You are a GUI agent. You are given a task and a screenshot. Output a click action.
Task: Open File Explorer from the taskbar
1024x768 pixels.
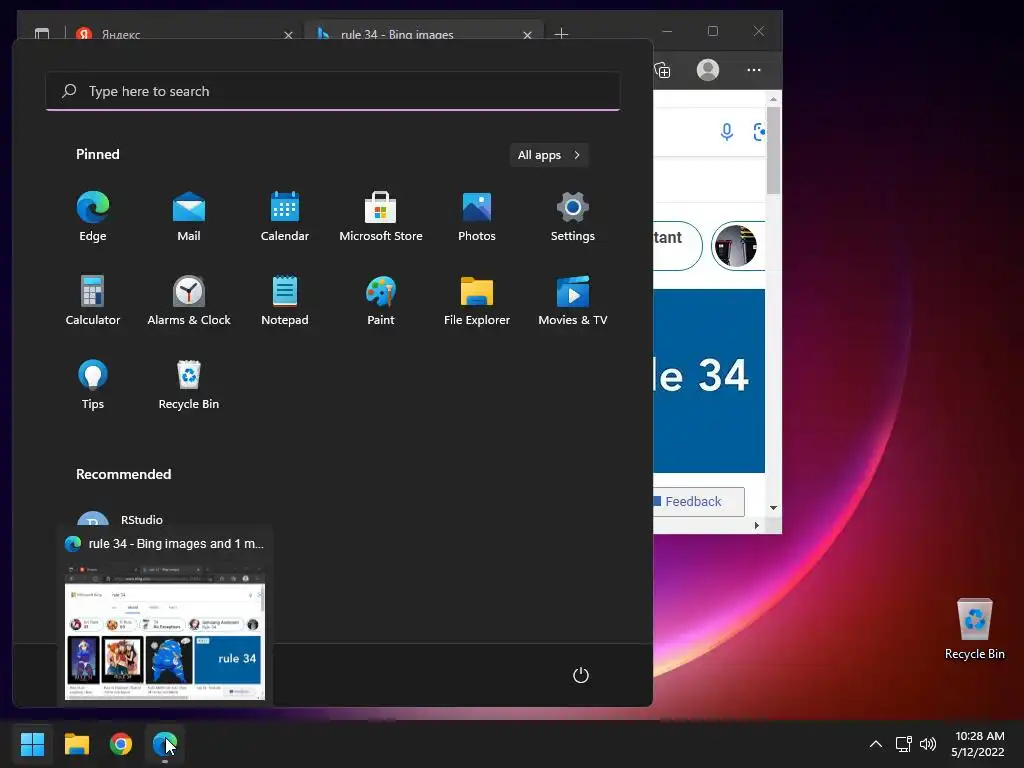76,744
